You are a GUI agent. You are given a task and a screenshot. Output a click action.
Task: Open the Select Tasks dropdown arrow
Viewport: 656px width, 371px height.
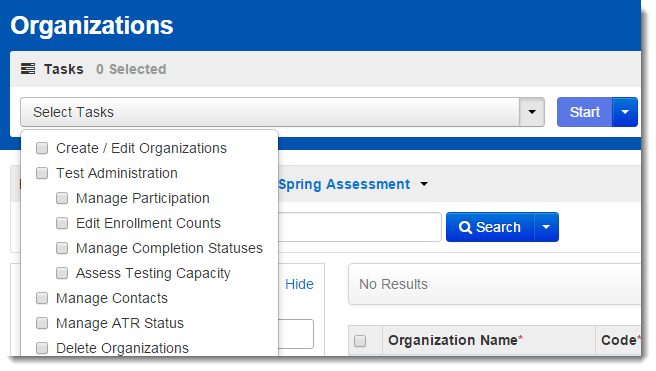532,112
